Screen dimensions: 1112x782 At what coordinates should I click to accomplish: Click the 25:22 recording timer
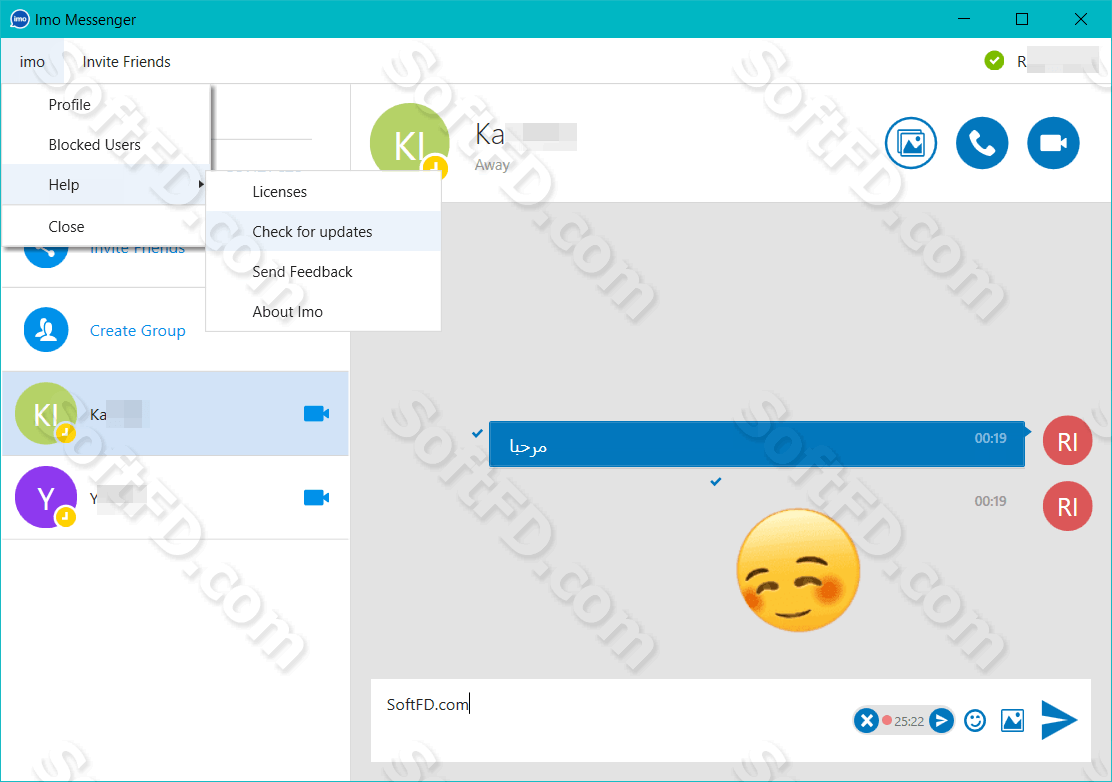tap(908, 722)
